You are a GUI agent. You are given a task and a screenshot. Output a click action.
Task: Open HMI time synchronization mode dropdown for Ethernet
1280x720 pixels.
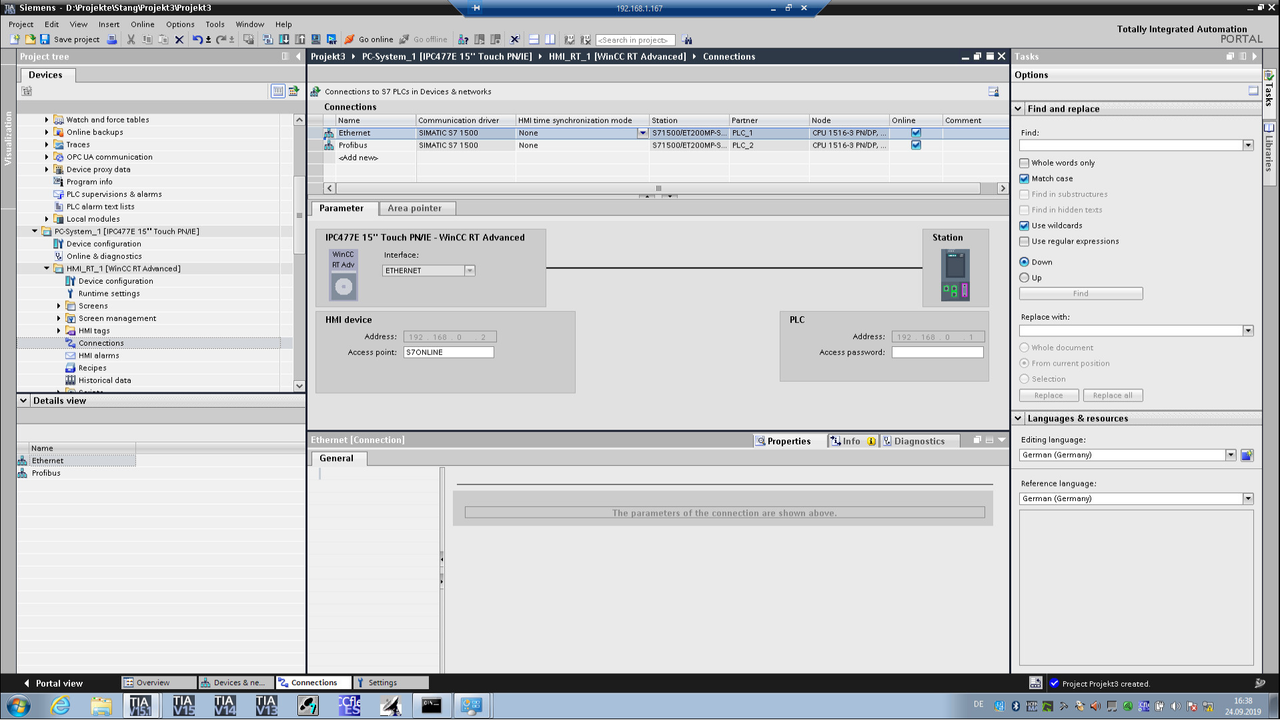click(x=643, y=133)
